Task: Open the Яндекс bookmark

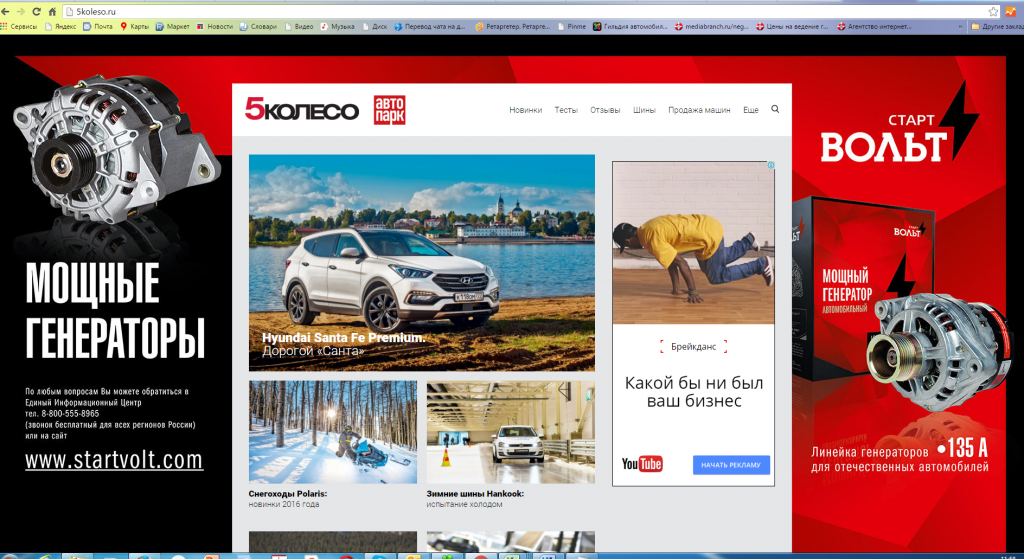Action: (x=61, y=27)
